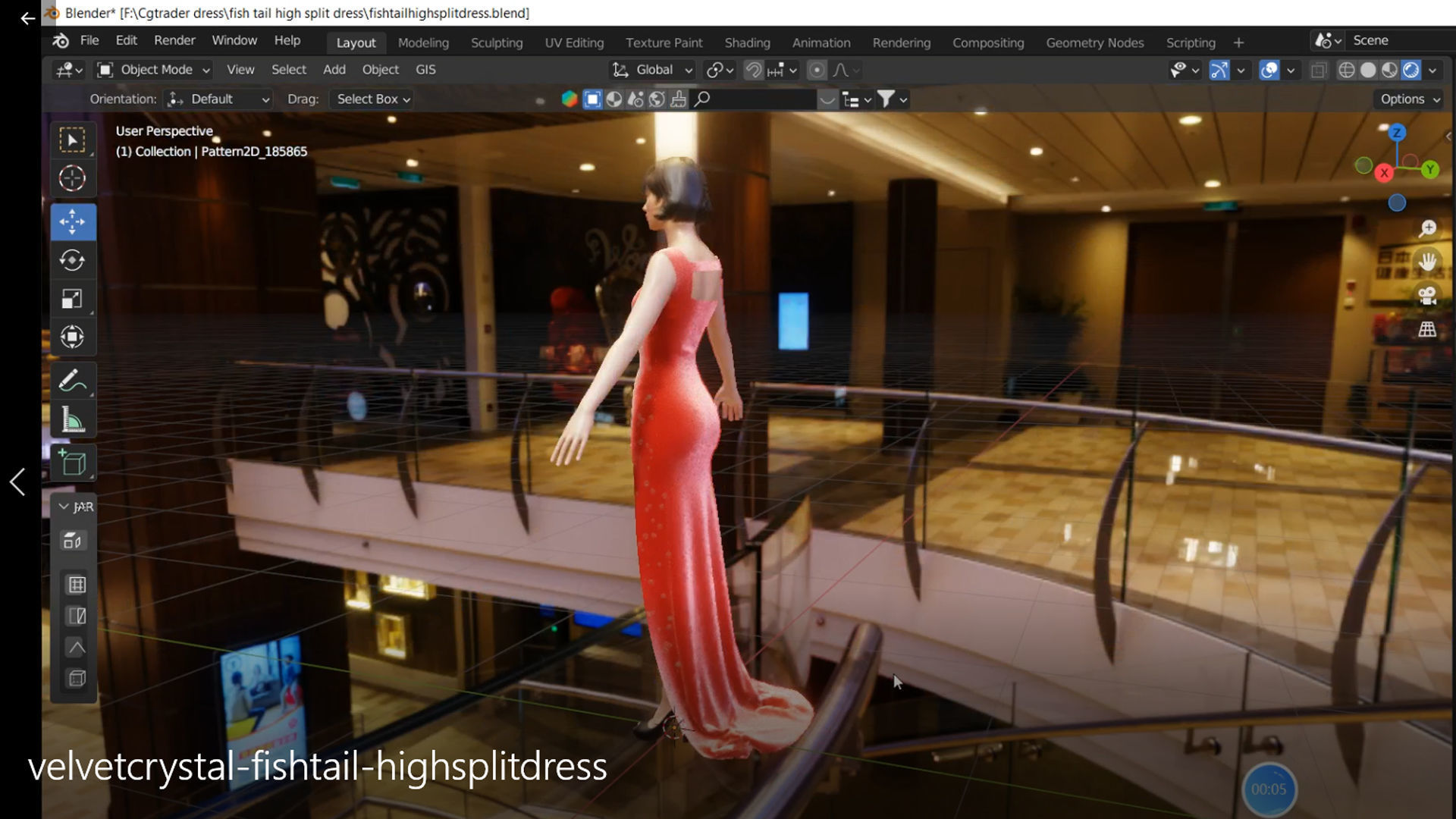Open the Global transform orientation dropdown

click(652, 70)
